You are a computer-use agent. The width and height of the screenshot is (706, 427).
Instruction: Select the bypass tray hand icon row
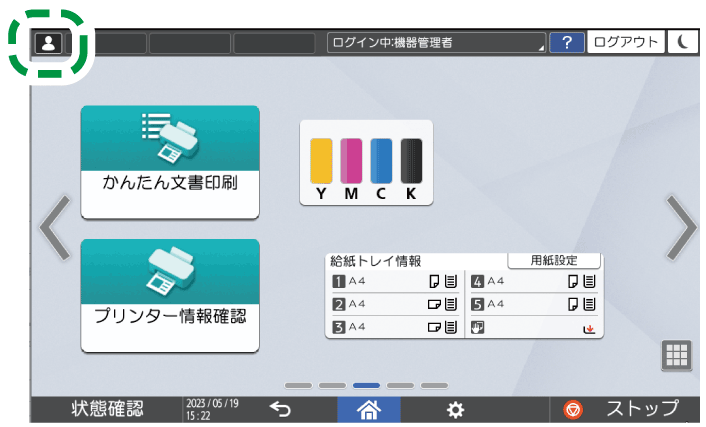[534, 327]
